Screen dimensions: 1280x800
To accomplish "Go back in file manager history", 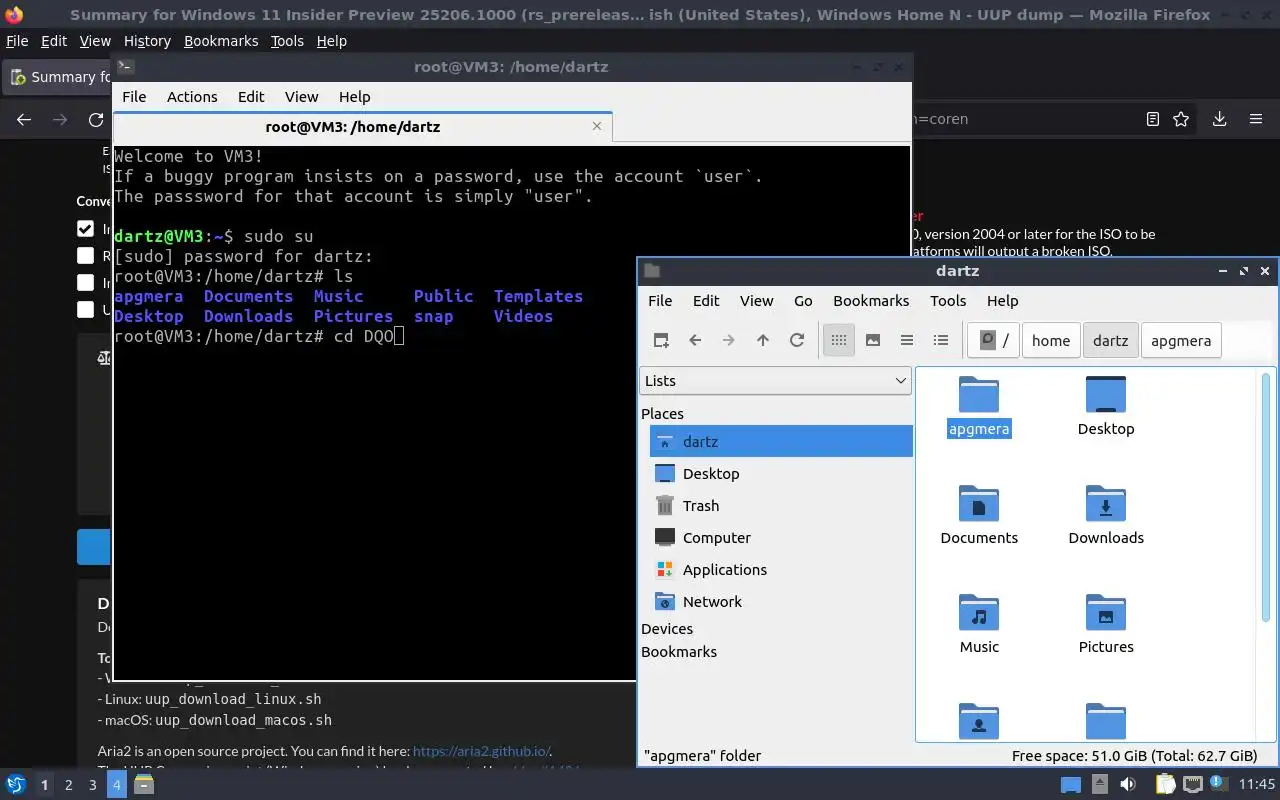I will [695, 340].
